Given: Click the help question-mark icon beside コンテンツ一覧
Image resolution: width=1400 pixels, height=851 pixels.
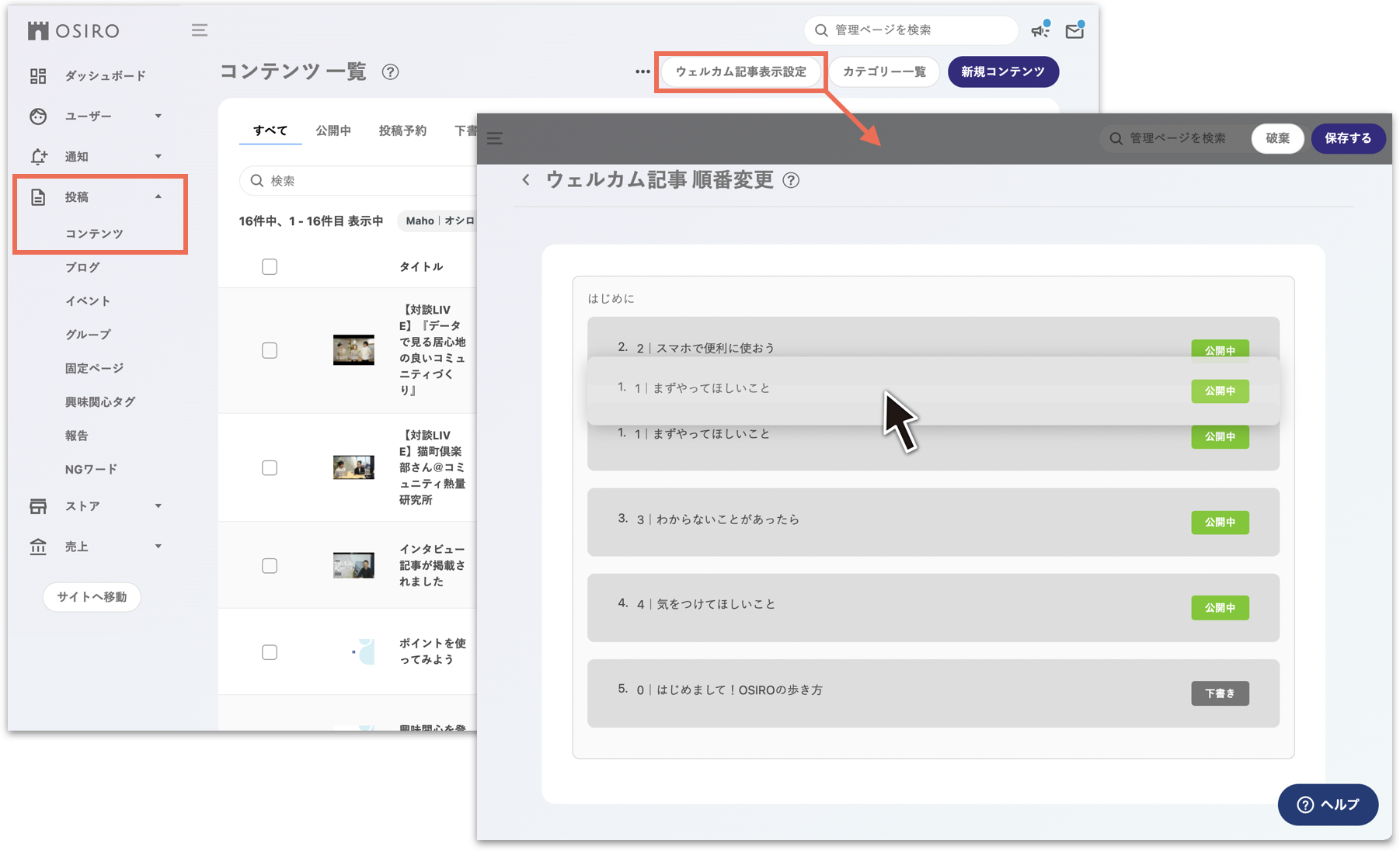Looking at the screenshot, I should [392, 72].
